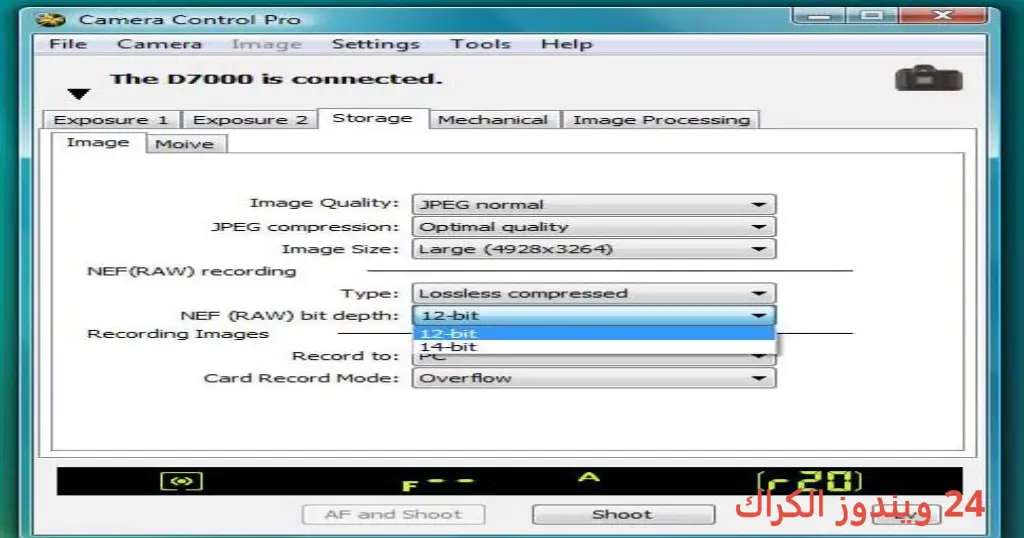Viewport: 1024px width, 538px height.
Task: Open the Card Record Mode Overflow dropdown
Action: coord(594,378)
